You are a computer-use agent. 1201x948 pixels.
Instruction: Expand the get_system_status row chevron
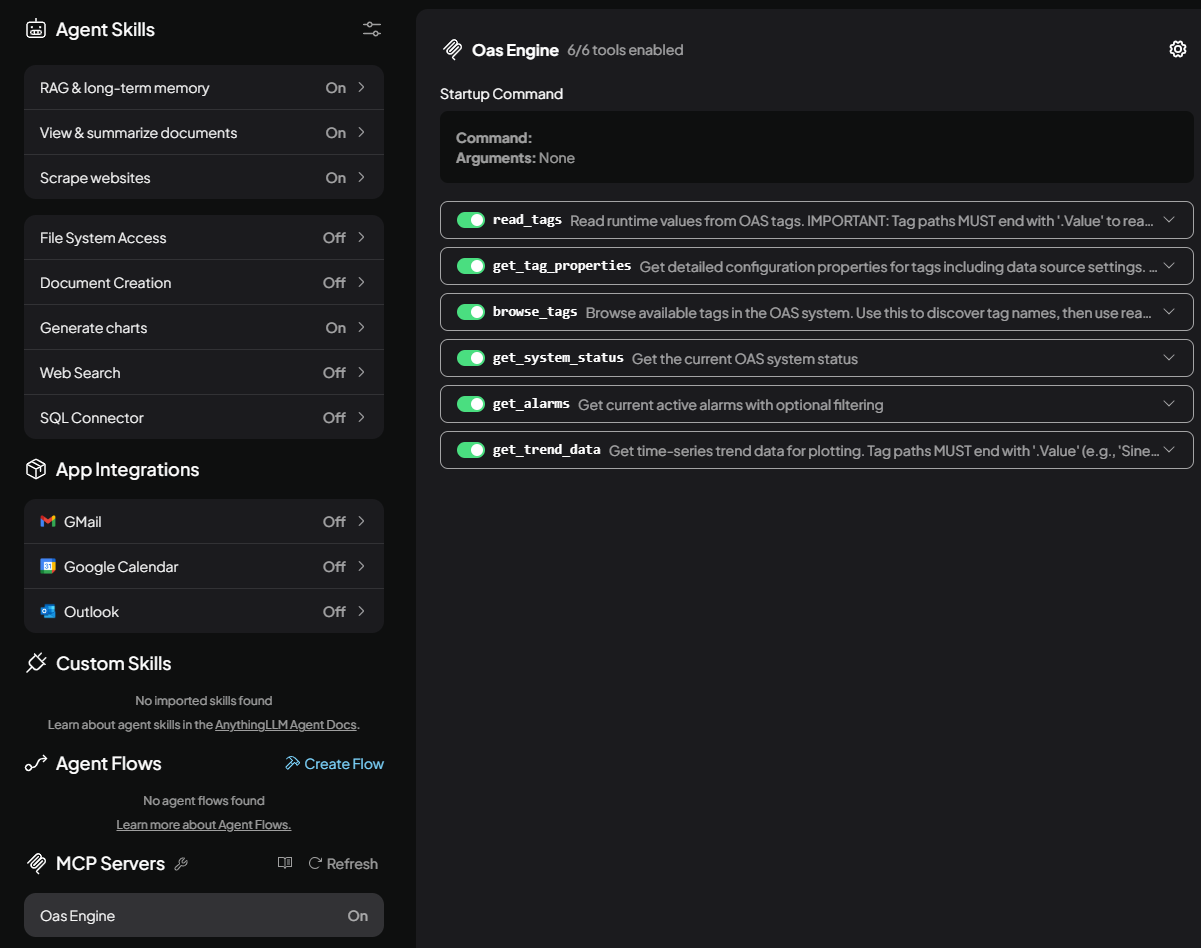pos(1169,358)
